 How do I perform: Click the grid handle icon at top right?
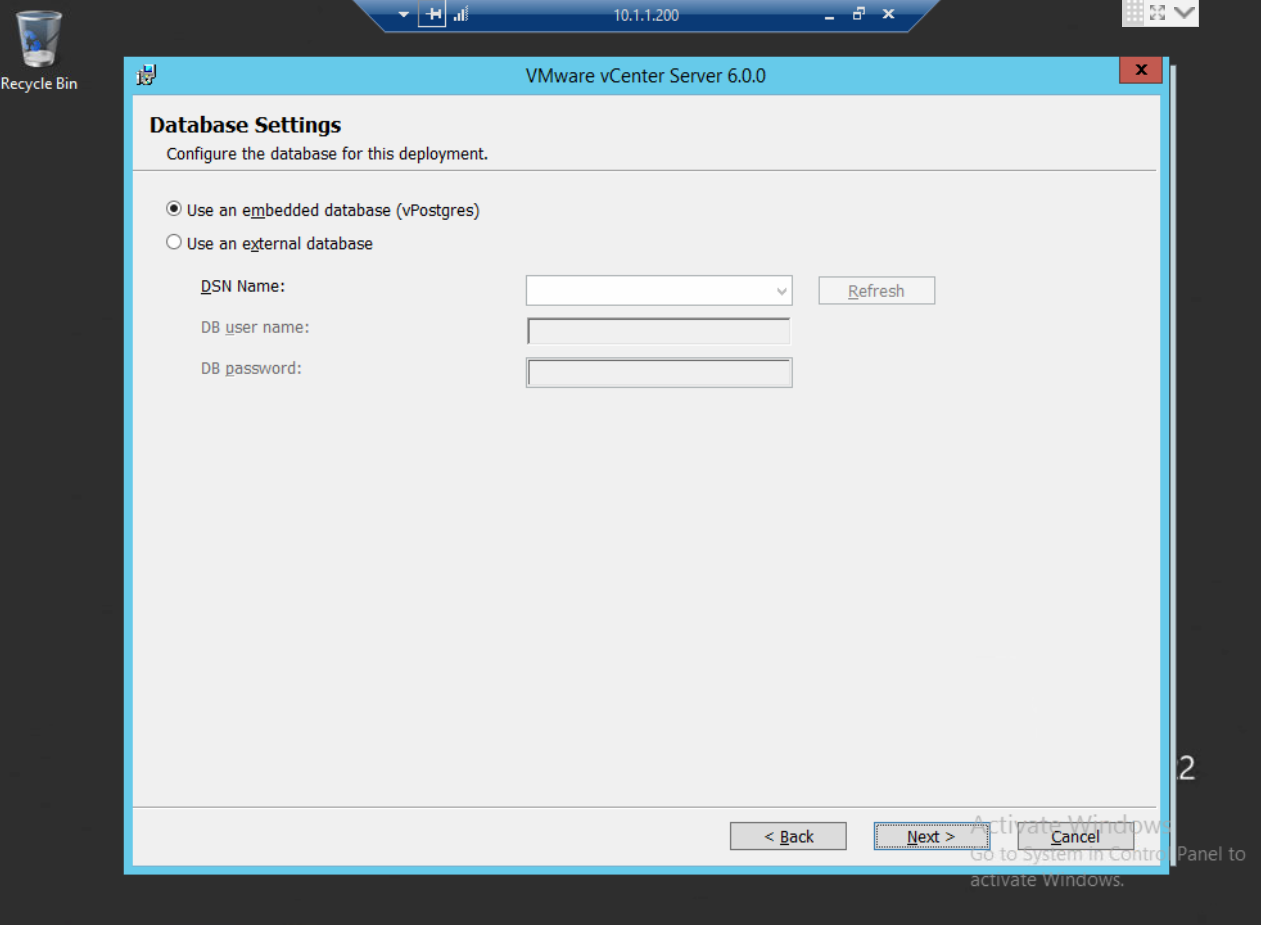click(1135, 12)
